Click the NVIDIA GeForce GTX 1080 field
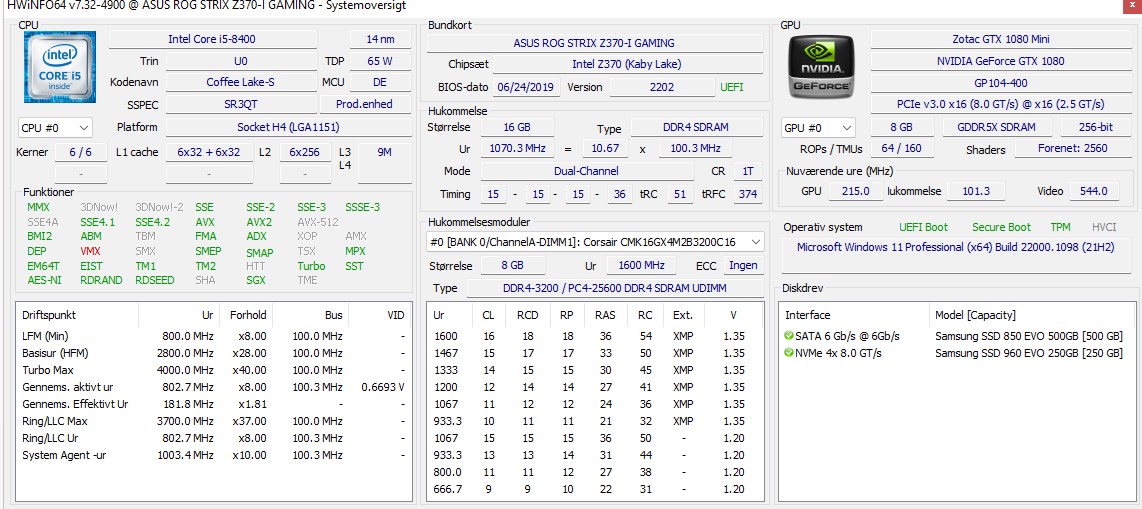This screenshot has height=509, width=1142. coord(1000,61)
